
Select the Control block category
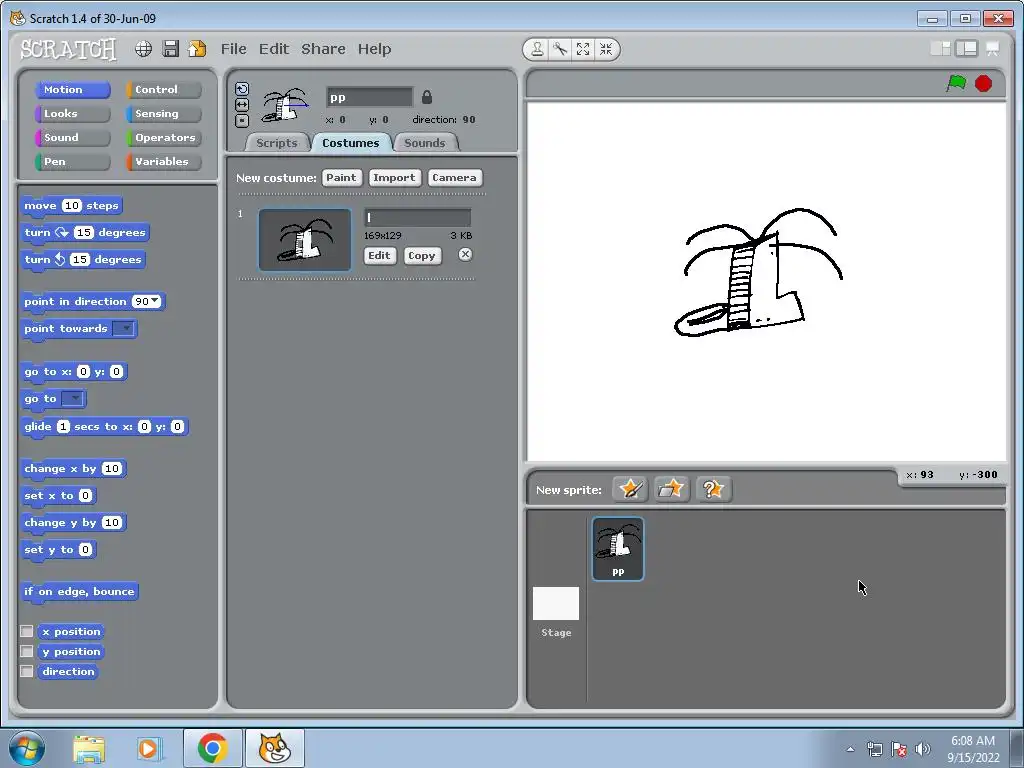(x=163, y=89)
